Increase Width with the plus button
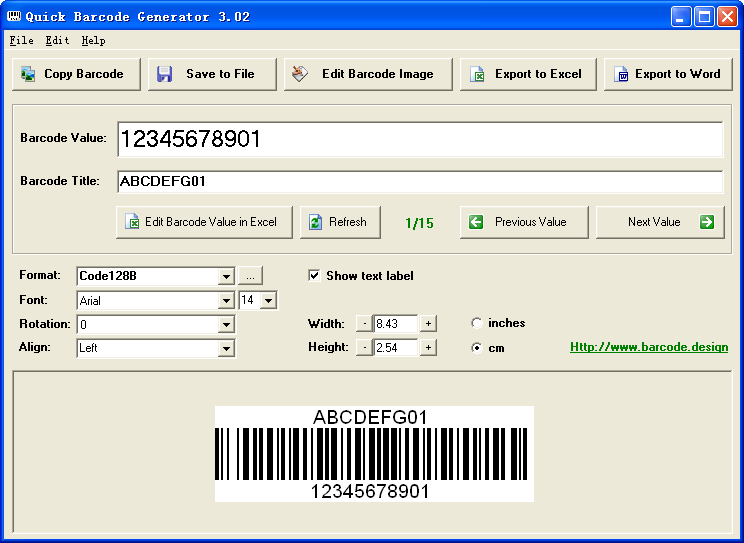Image resolution: width=744 pixels, height=543 pixels. [428, 324]
